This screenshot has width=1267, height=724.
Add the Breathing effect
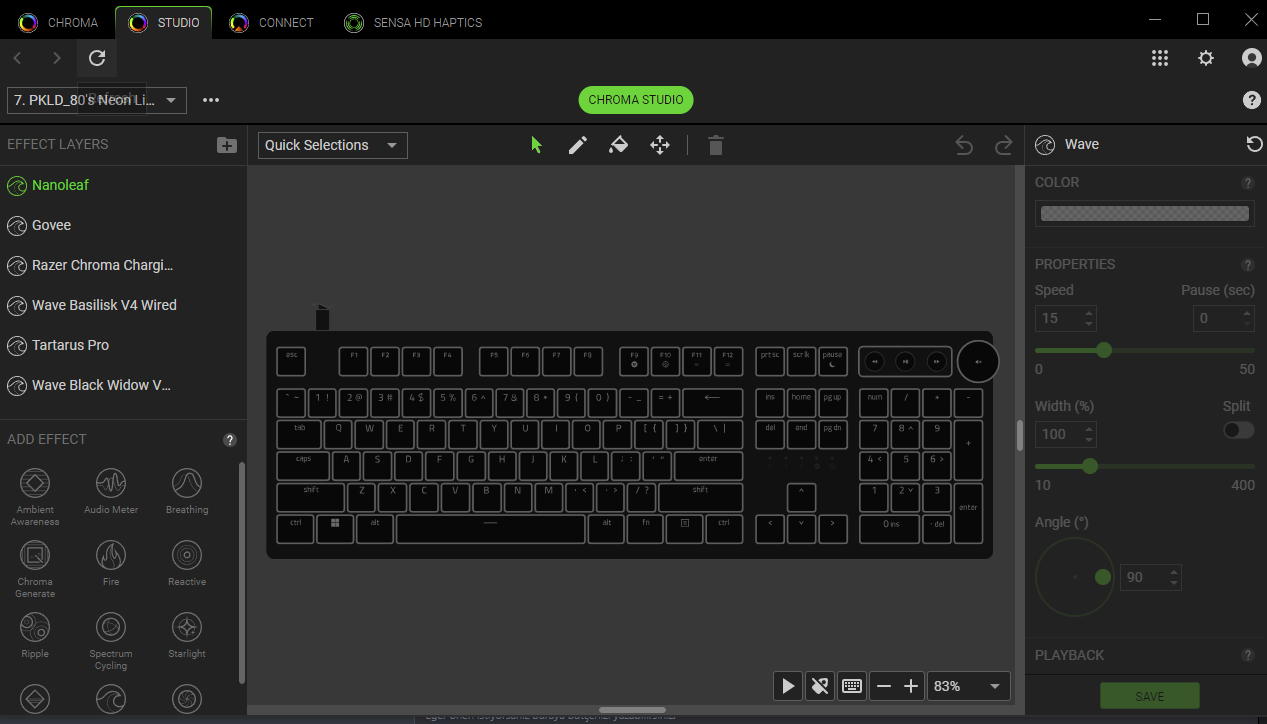pos(187,491)
